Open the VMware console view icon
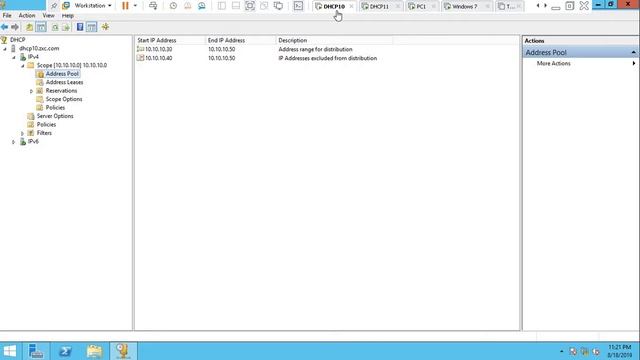640x360 pixels. tap(298, 6)
